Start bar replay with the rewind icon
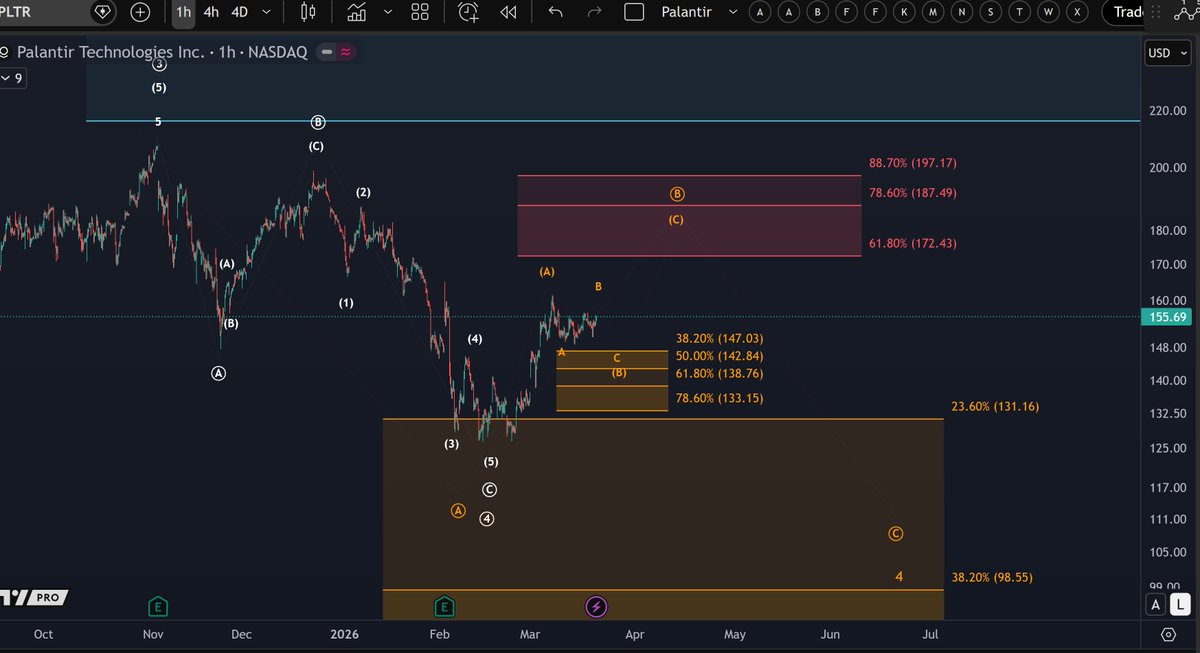 pos(508,12)
